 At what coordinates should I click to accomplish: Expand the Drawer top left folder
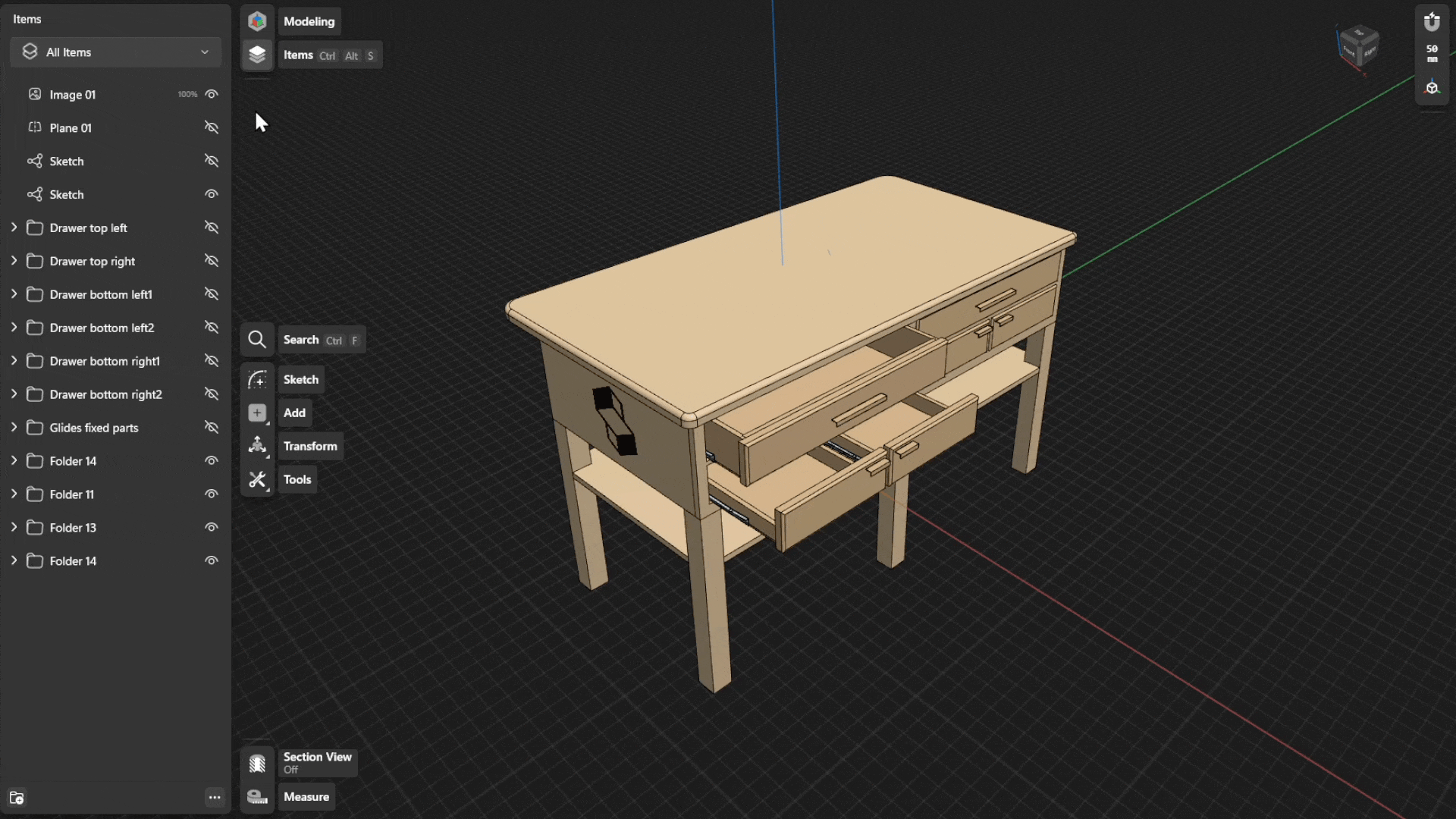[14, 227]
